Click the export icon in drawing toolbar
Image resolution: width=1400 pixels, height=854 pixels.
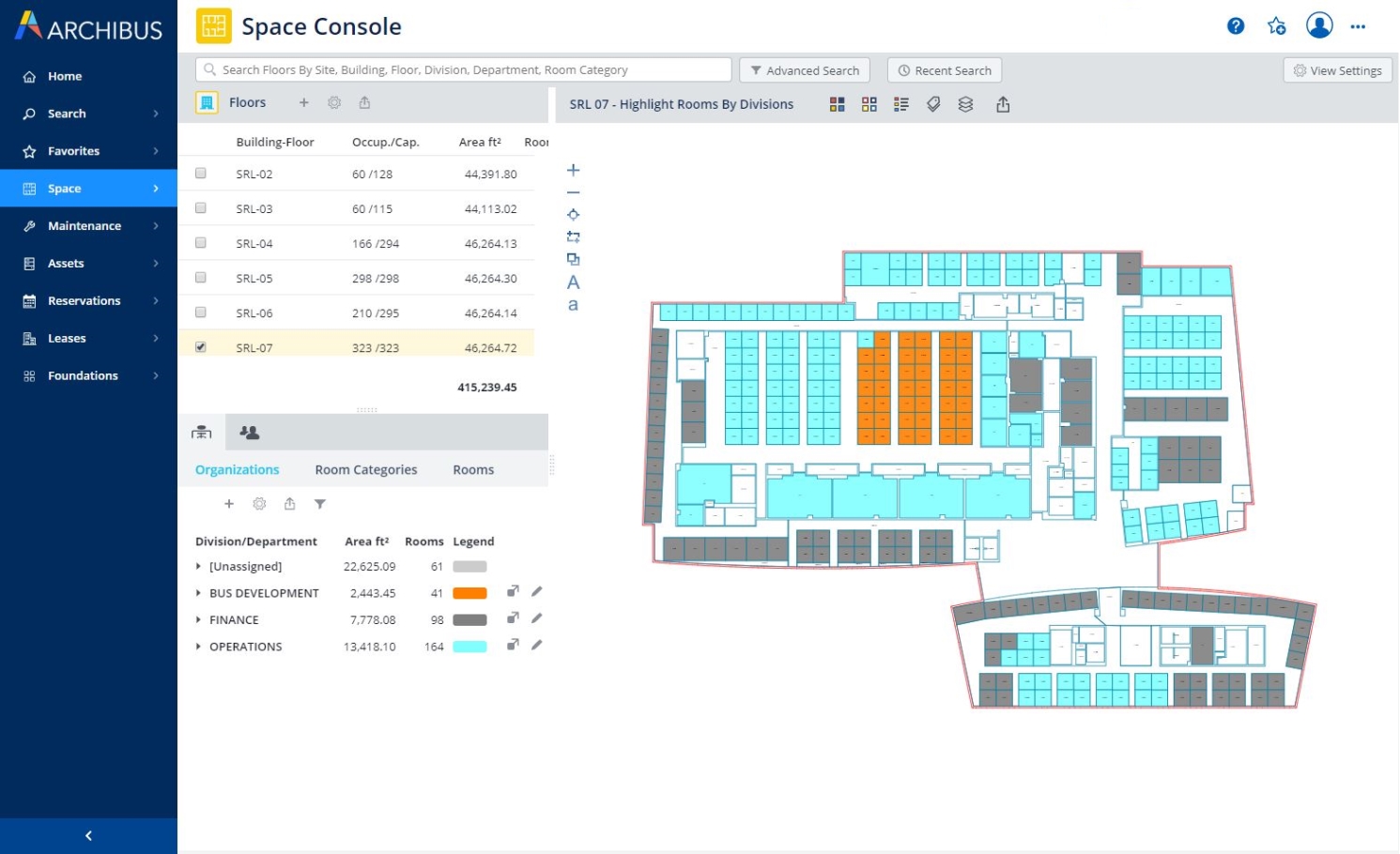click(x=1003, y=104)
